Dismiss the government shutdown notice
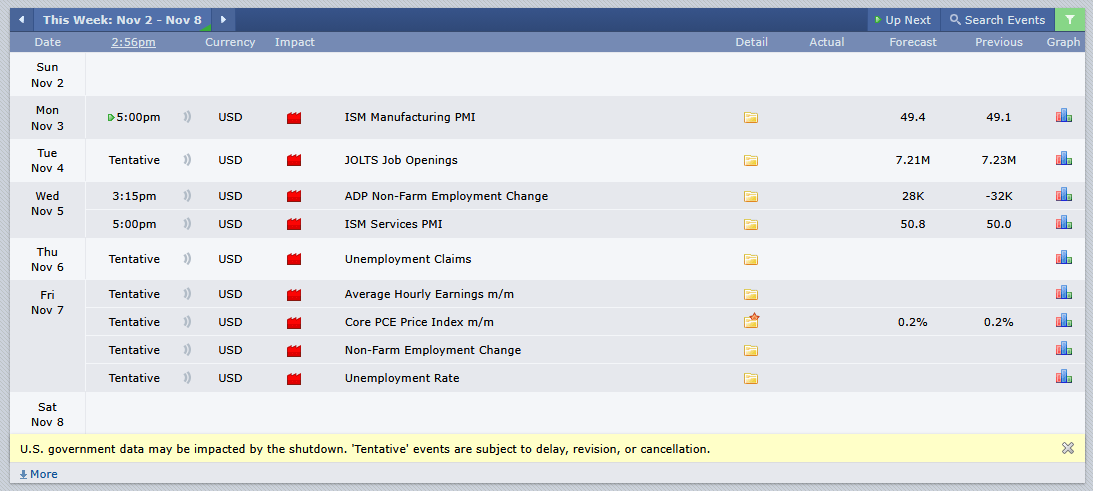The height and width of the screenshot is (491, 1093). pos(1067,448)
